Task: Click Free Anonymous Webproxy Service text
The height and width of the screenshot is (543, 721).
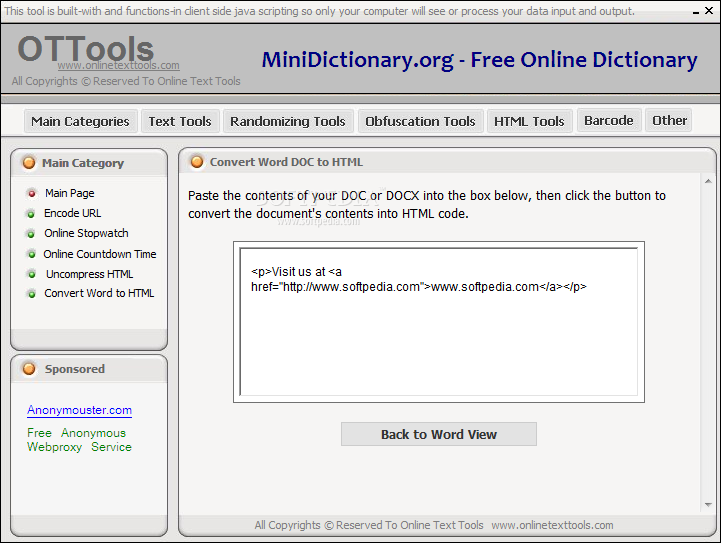Action: (79, 440)
